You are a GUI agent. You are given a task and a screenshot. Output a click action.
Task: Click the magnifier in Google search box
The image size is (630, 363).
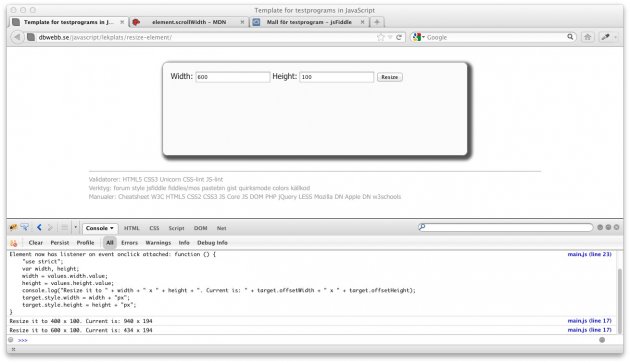tap(570, 37)
